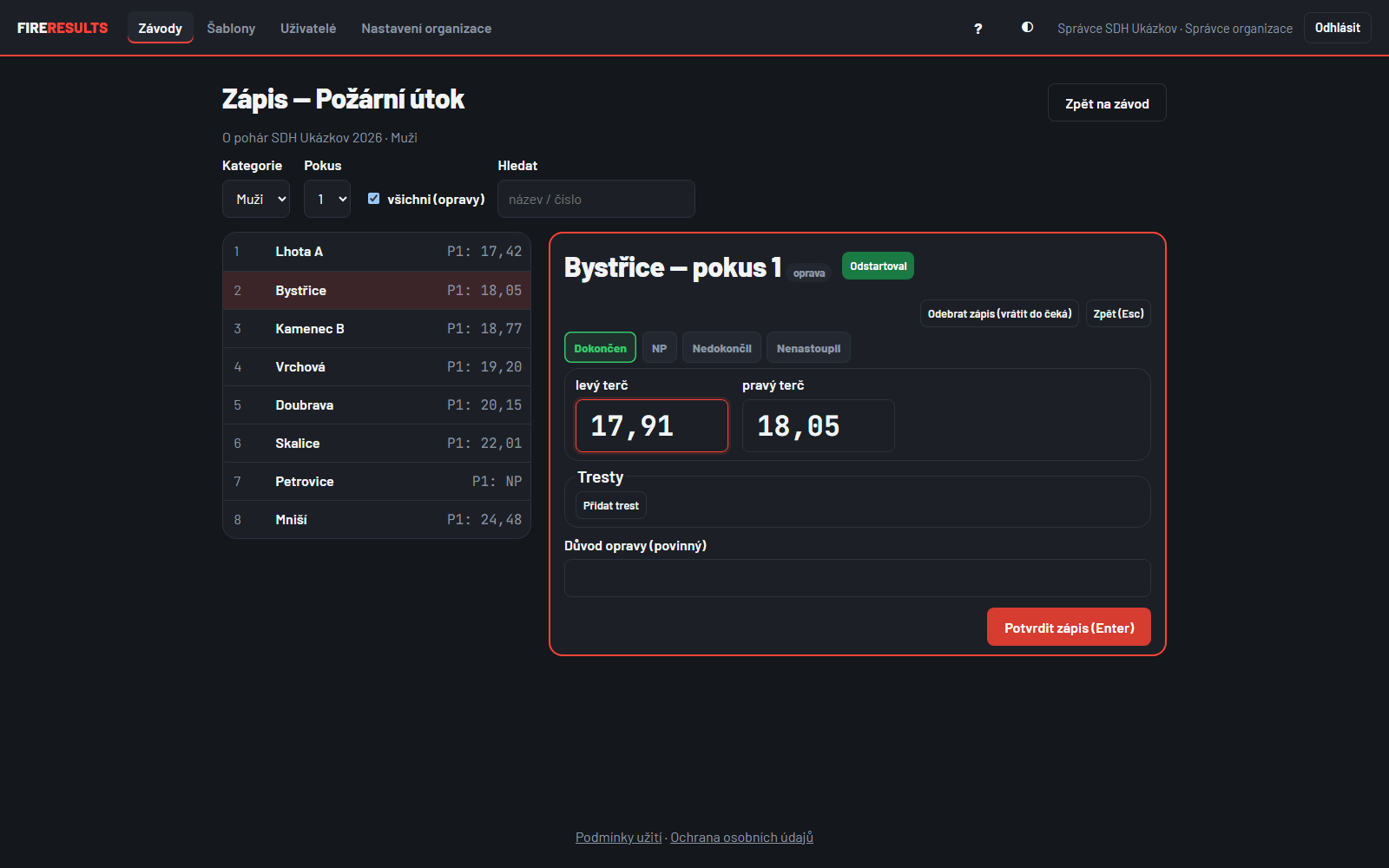Image resolution: width=1389 pixels, height=868 pixels.
Task: Open the Uživatelé tab
Action: pyautogui.click(x=308, y=28)
